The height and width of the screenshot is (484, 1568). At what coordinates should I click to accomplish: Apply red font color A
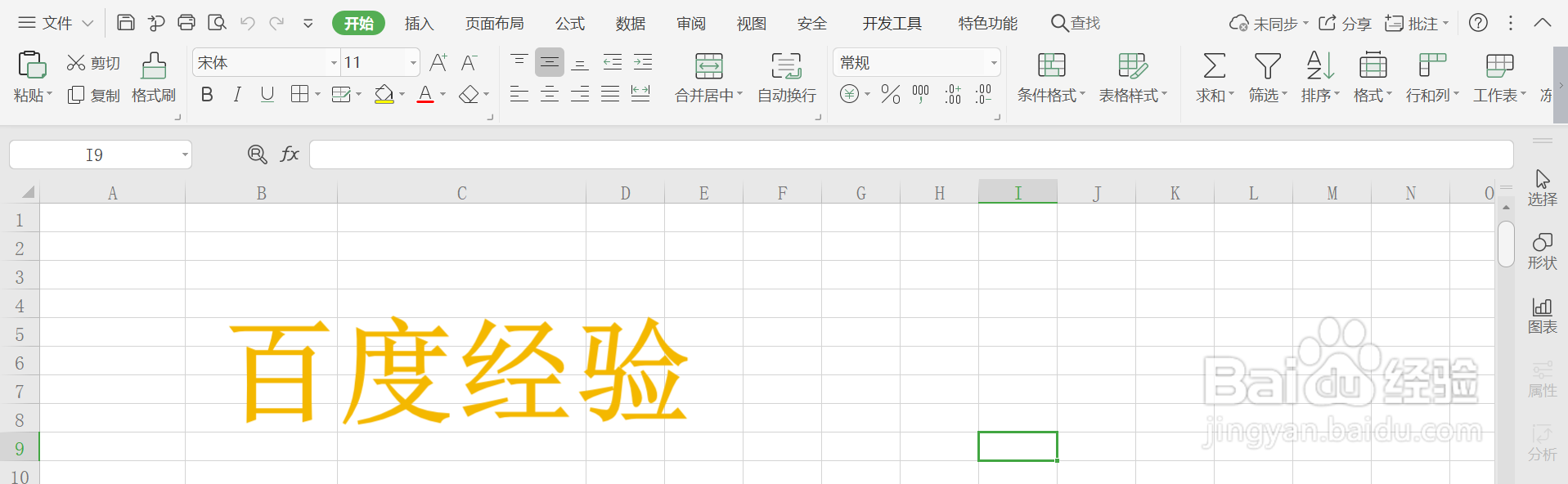click(x=425, y=95)
